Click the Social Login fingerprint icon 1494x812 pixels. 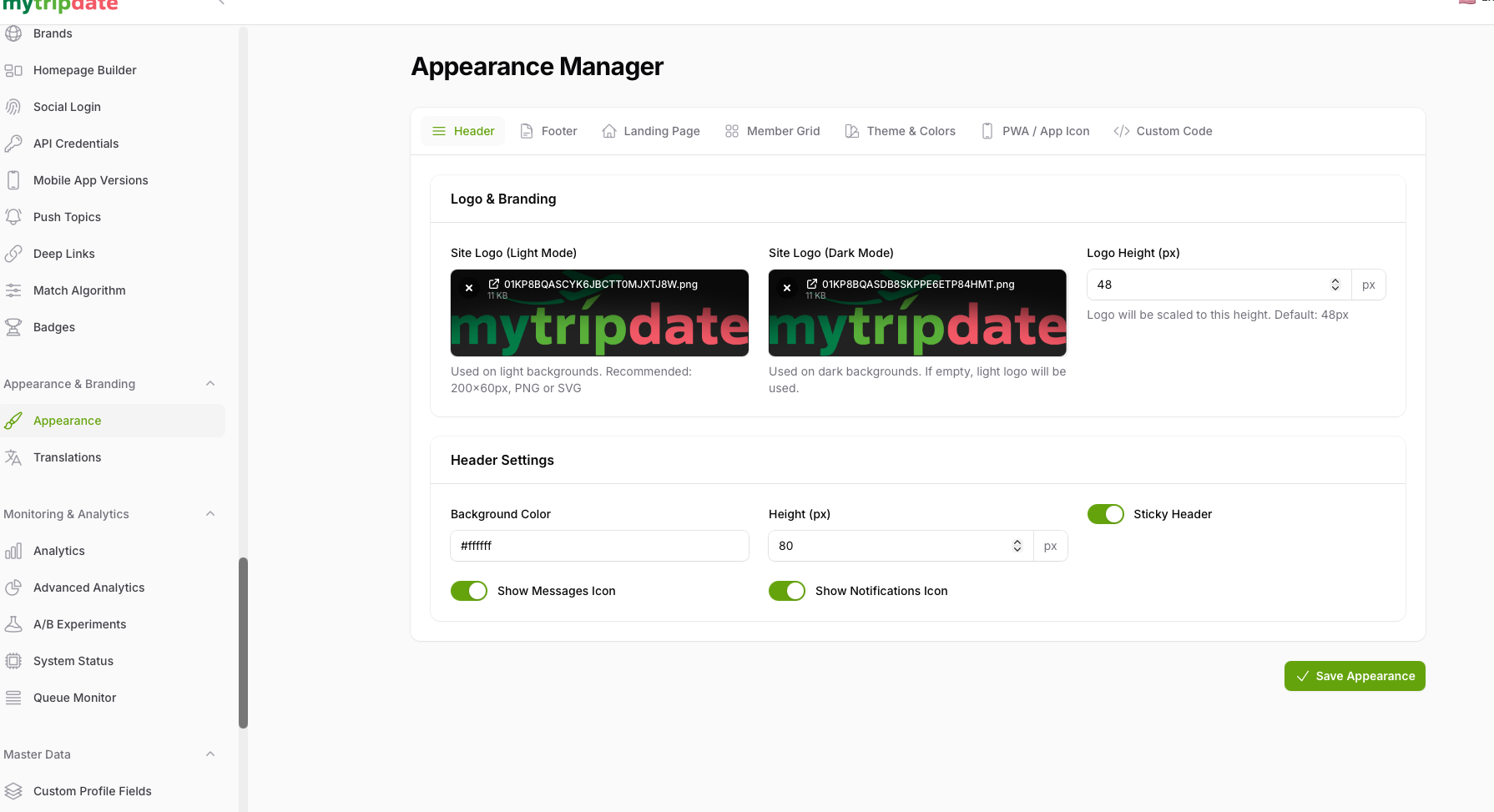(13, 107)
